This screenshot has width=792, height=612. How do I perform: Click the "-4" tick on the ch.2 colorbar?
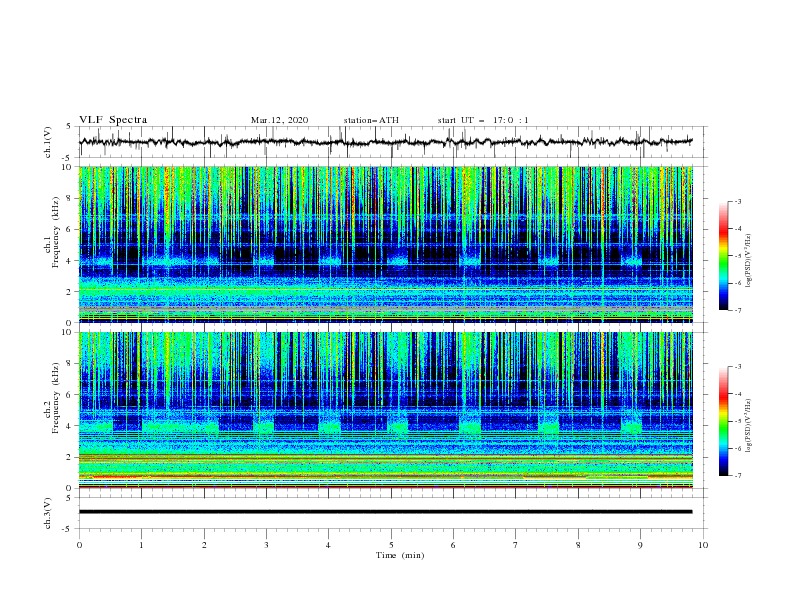pyautogui.click(x=737, y=394)
